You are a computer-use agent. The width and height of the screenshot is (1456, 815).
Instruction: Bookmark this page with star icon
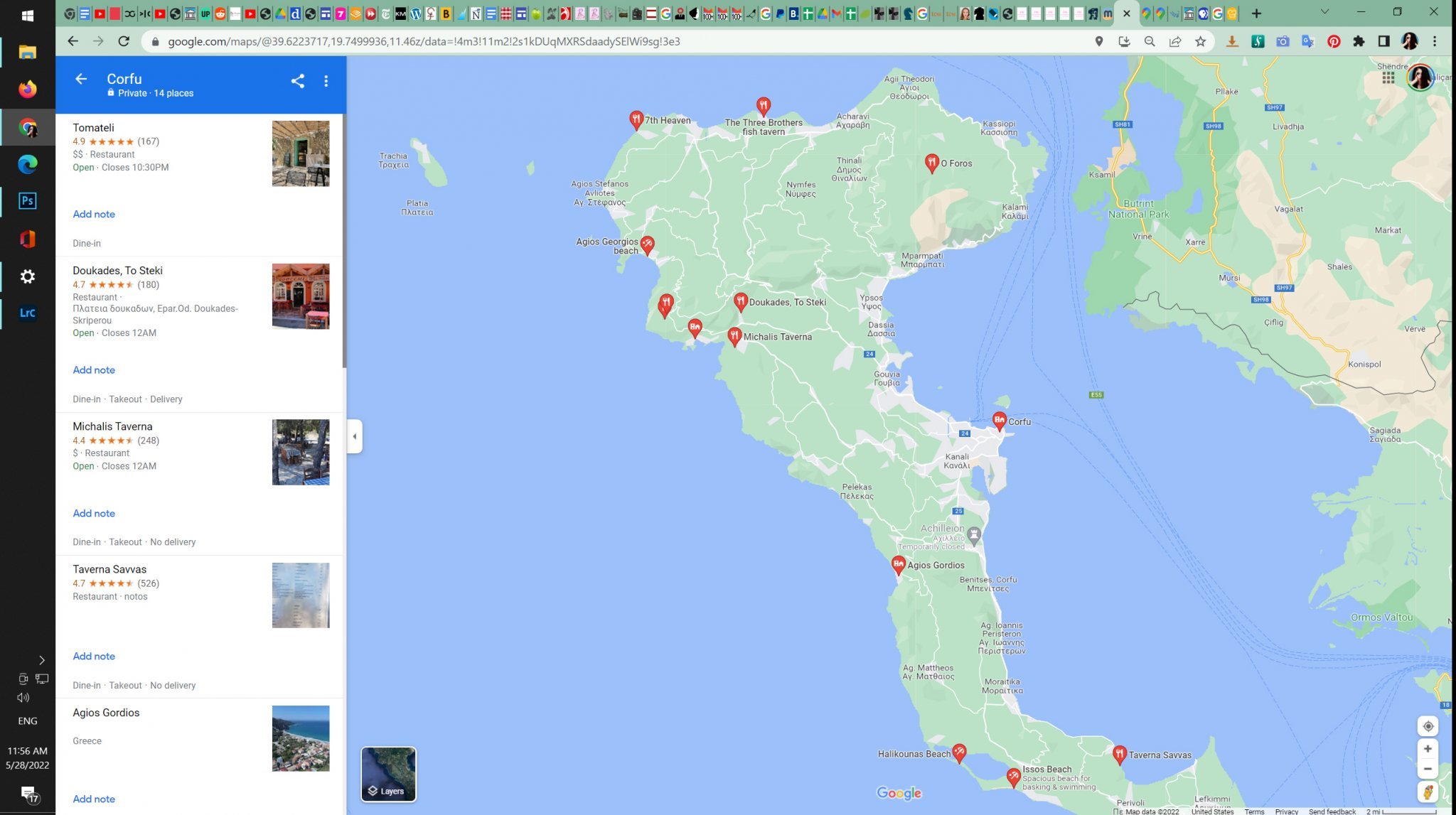1201,41
